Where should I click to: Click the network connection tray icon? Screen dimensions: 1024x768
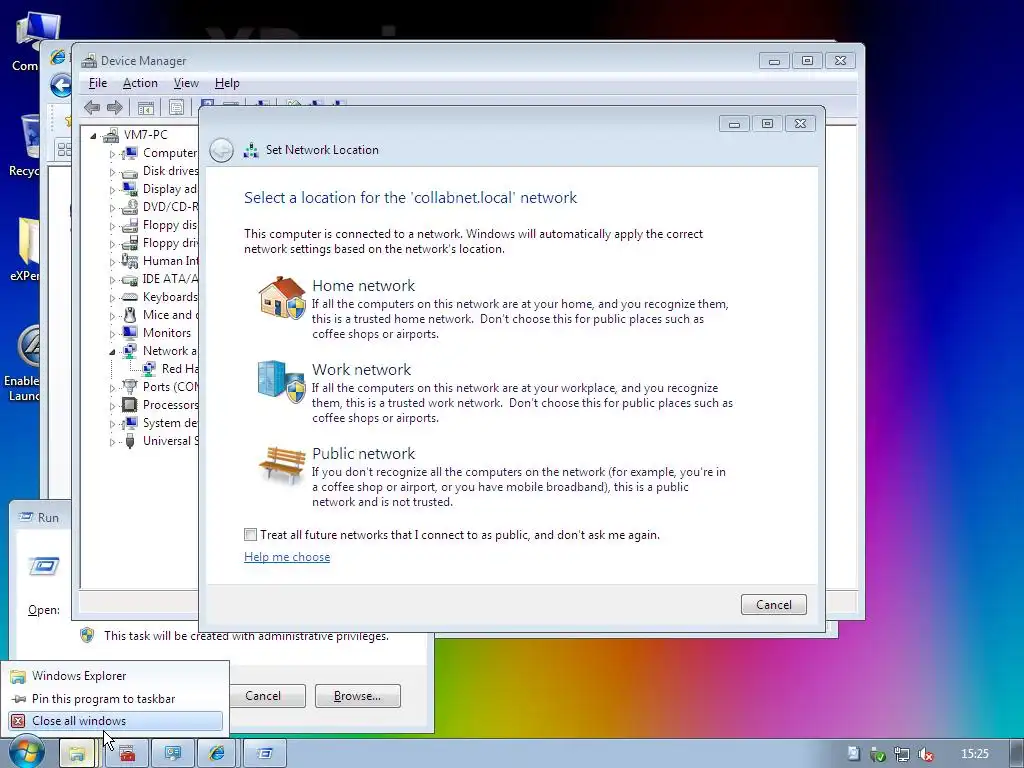(x=901, y=754)
